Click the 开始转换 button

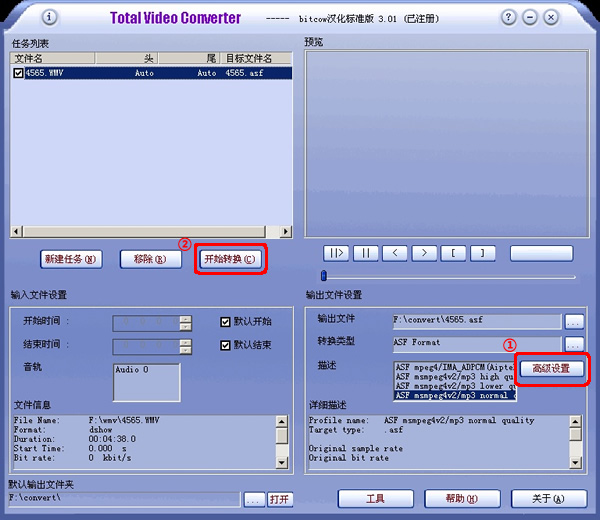point(230,259)
